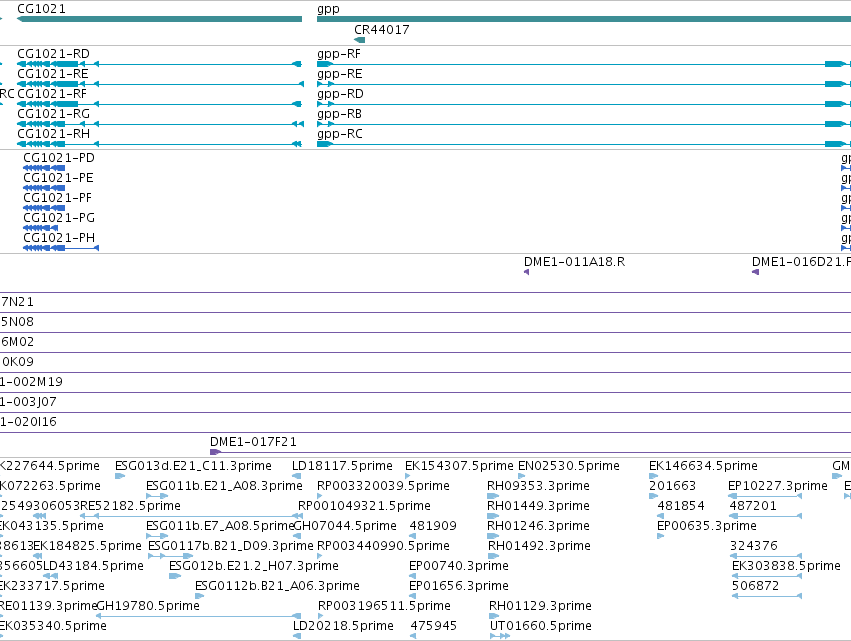Select the ESG012b.E21.2_H07.3prime EST arrow
The height and width of the screenshot is (641, 851).
tap(175, 576)
